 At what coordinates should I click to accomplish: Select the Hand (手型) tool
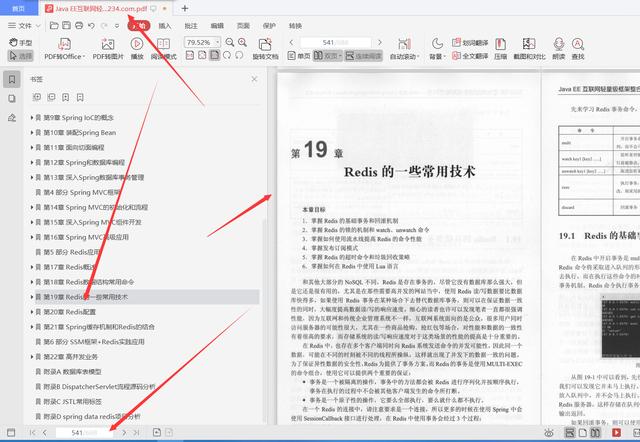pyautogui.click(x=20, y=42)
